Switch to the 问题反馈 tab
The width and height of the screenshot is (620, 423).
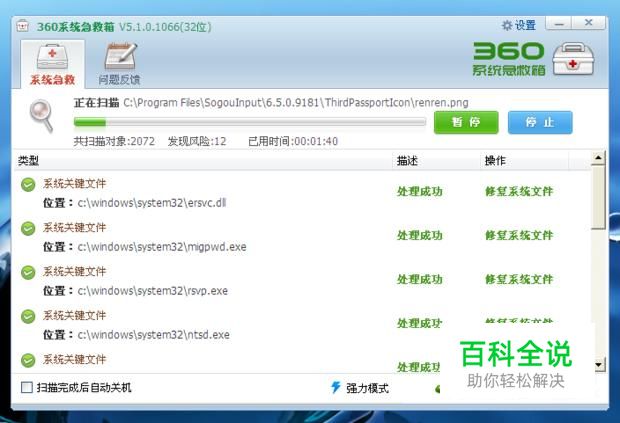coord(119,64)
